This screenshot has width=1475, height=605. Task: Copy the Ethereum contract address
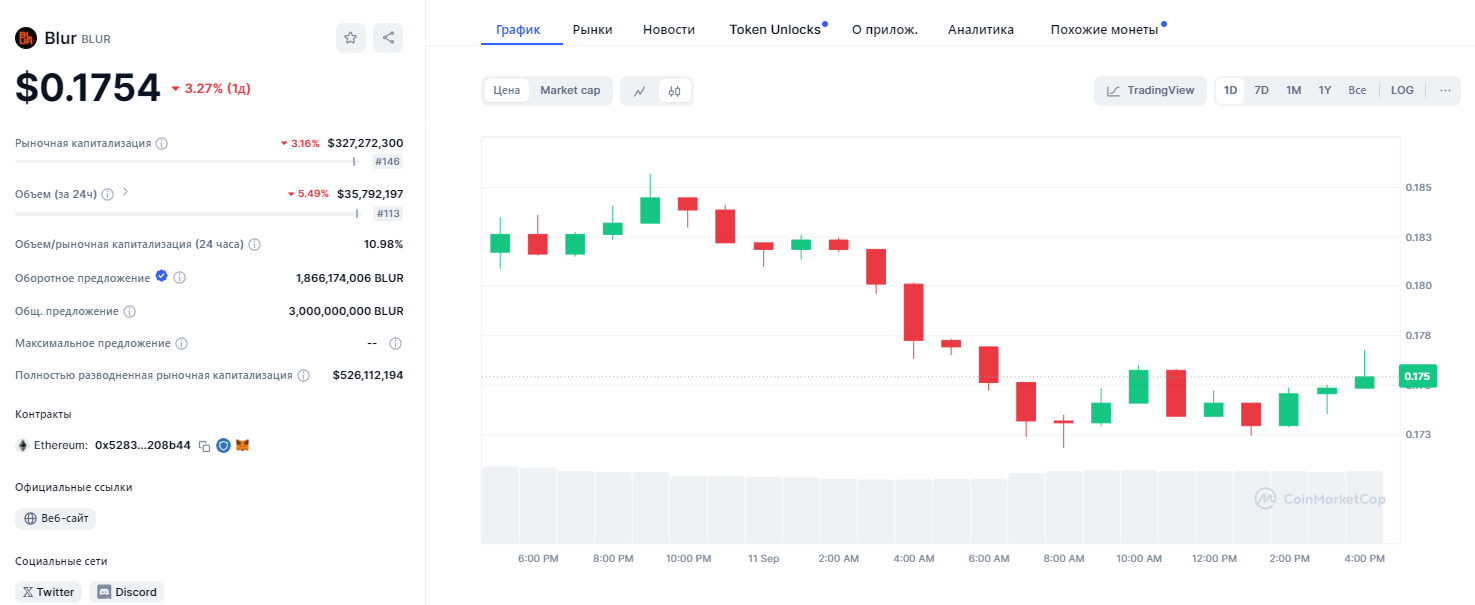204,445
